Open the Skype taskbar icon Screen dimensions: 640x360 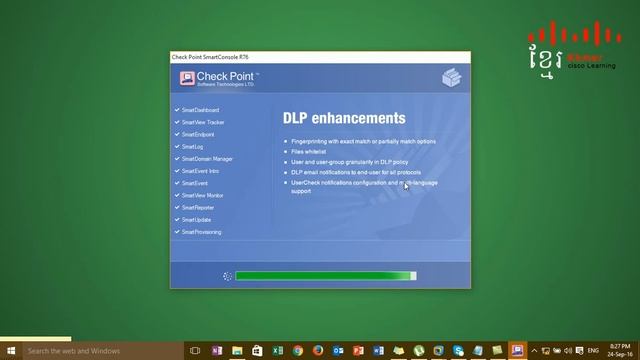pos(458,351)
